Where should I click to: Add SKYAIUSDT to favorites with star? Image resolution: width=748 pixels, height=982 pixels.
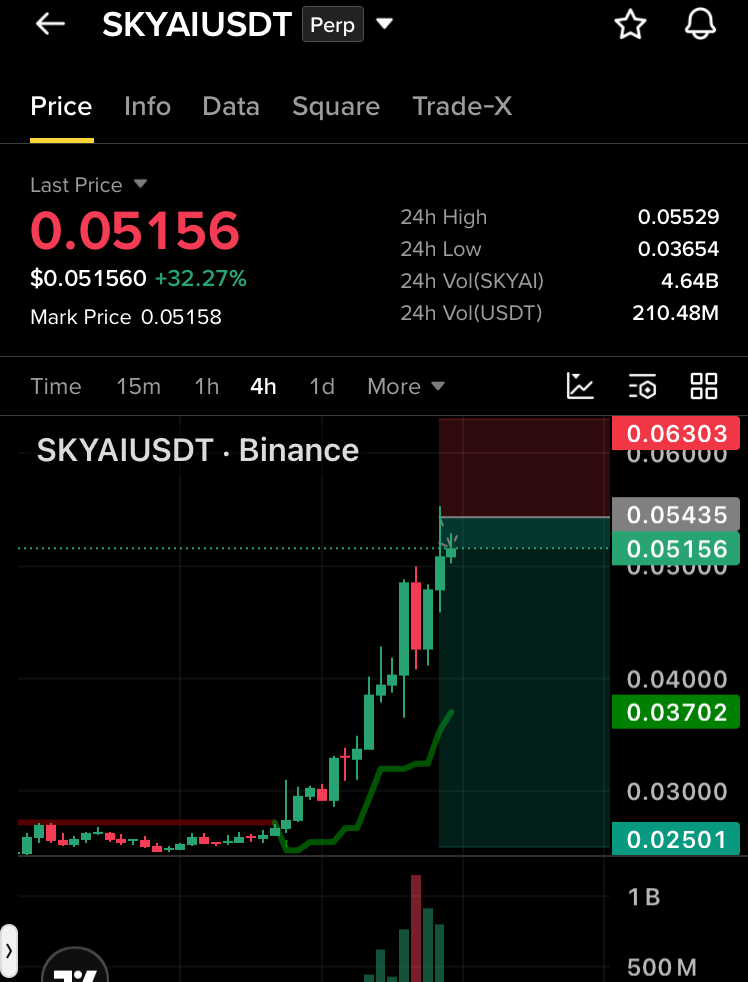click(630, 24)
